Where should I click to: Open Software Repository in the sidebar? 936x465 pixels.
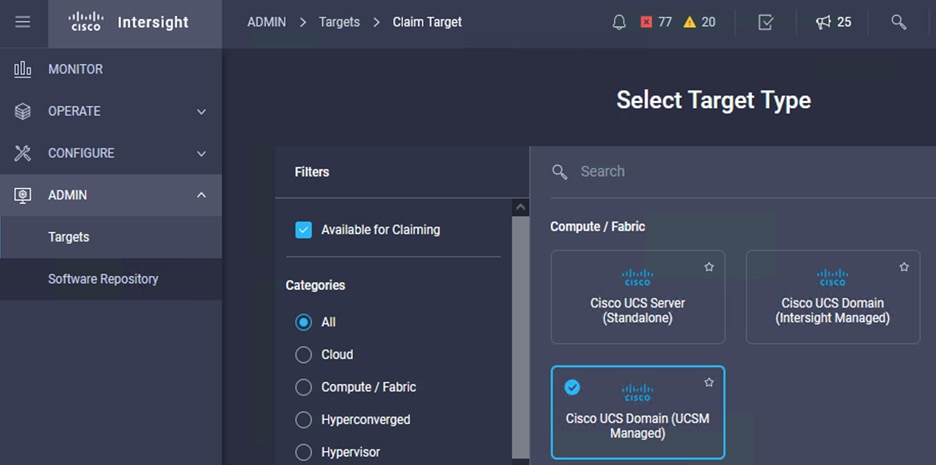[x=103, y=279]
